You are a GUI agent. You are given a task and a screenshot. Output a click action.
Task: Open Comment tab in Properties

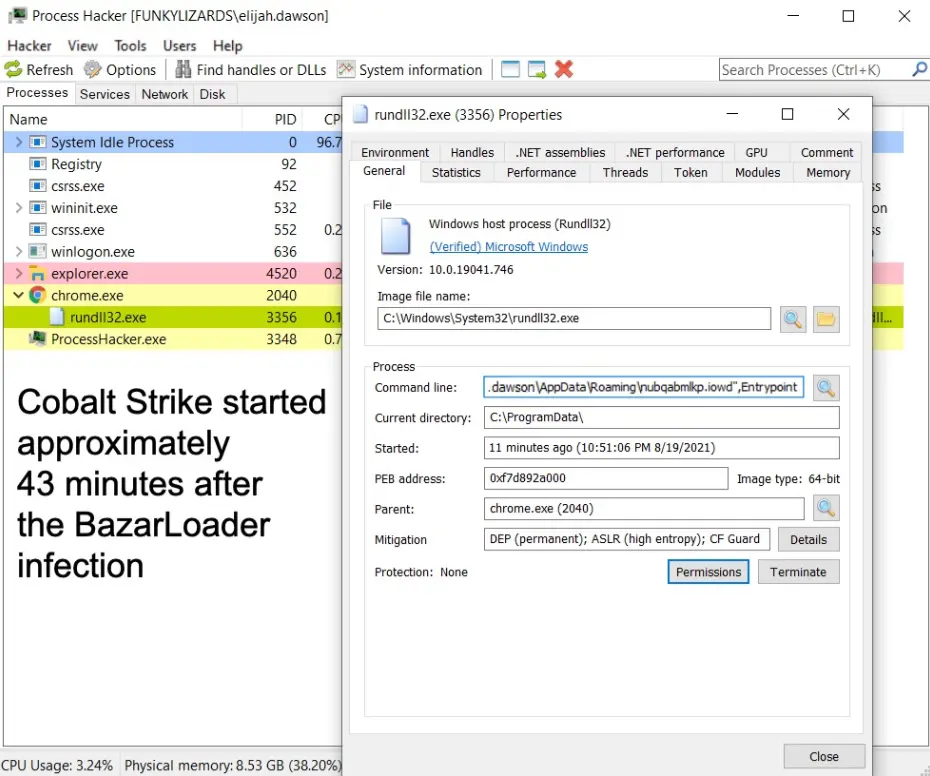[x=827, y=152]
